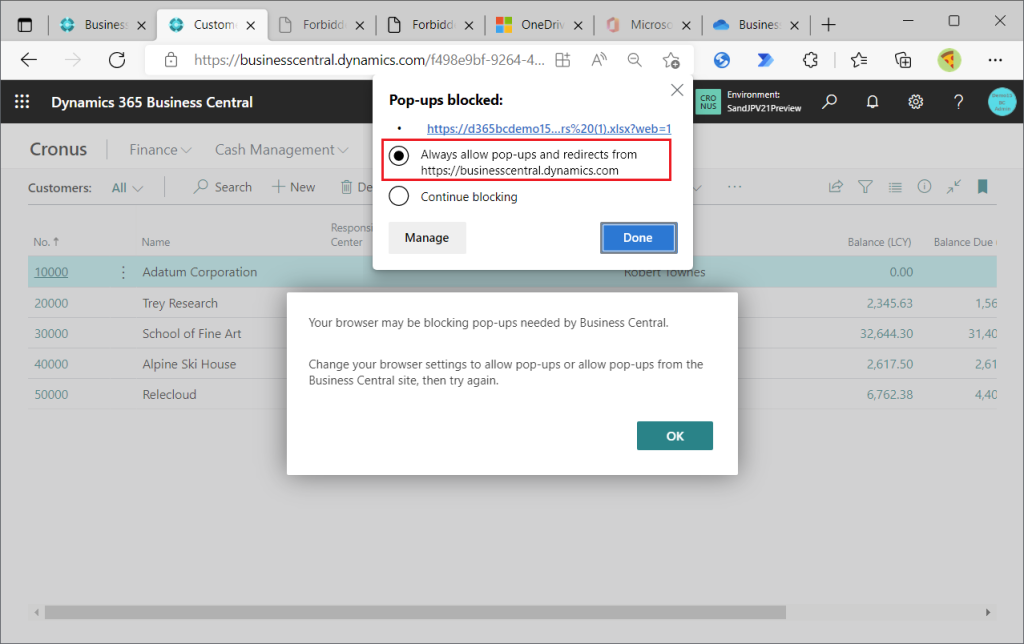
Task: Show more actions ellipsis in Customers toolbar
Action: [x=735, y=187]
